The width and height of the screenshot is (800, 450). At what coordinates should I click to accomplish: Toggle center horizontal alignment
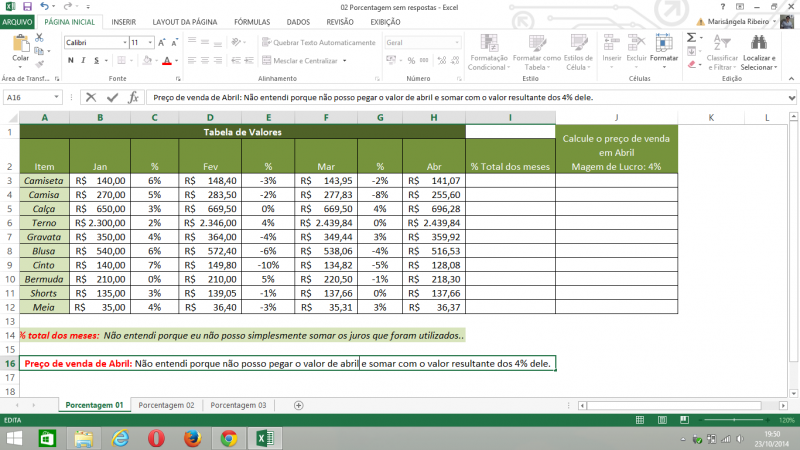(205, 60)
